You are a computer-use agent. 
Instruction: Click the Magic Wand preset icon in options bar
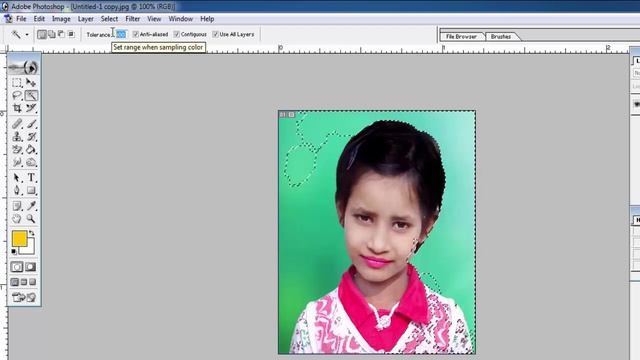[x=16, y=35]
